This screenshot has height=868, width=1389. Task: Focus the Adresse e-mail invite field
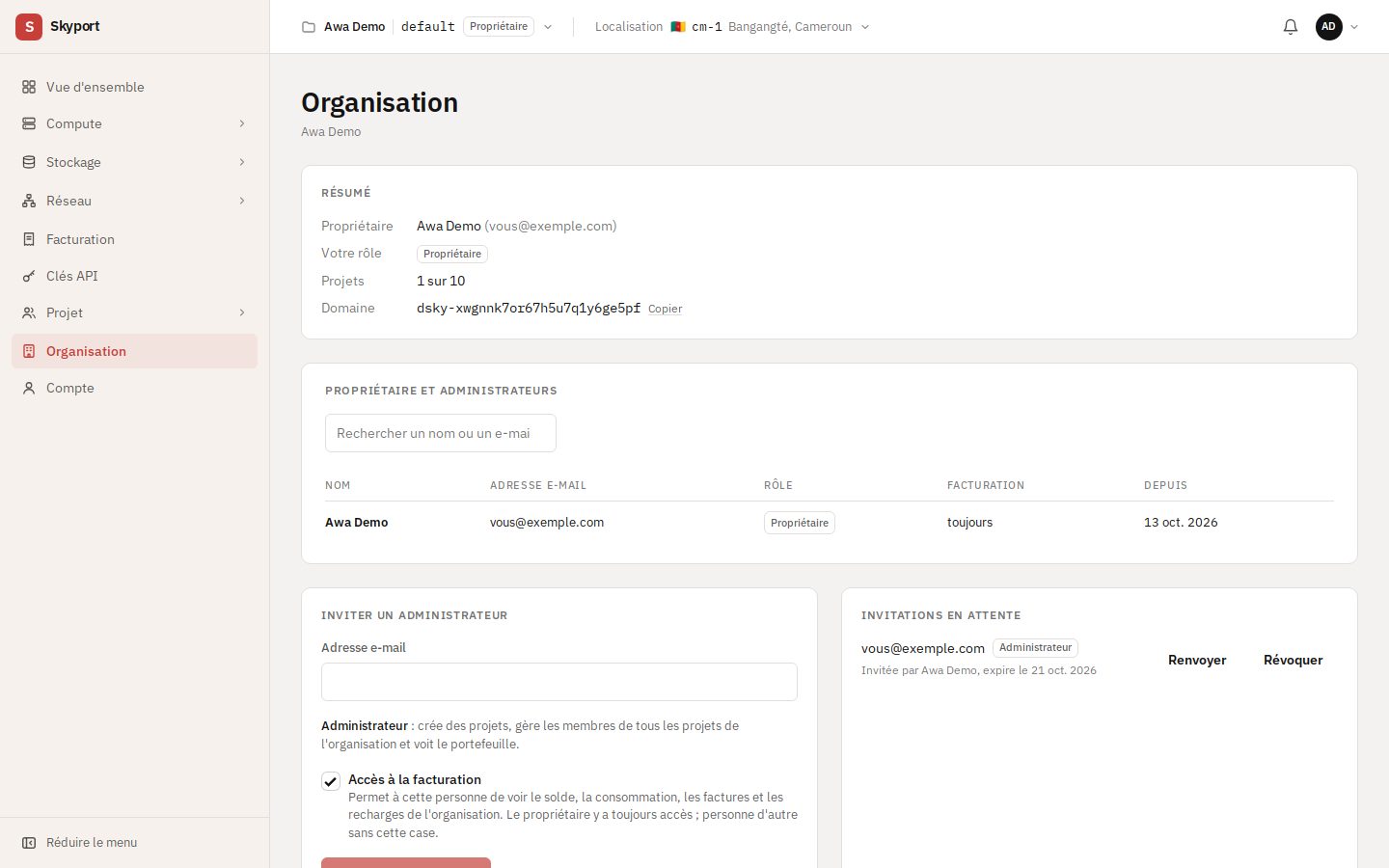point(559,682)
